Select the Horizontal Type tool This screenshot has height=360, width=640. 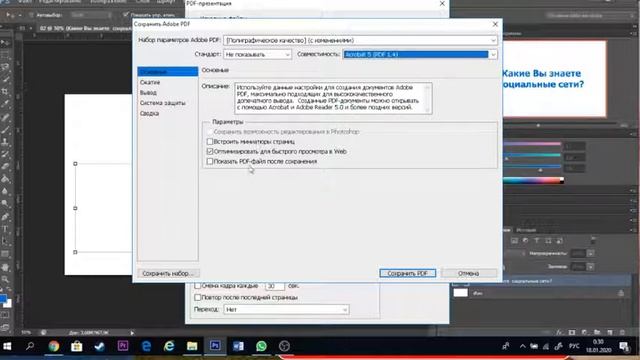[x=5, y=229]
